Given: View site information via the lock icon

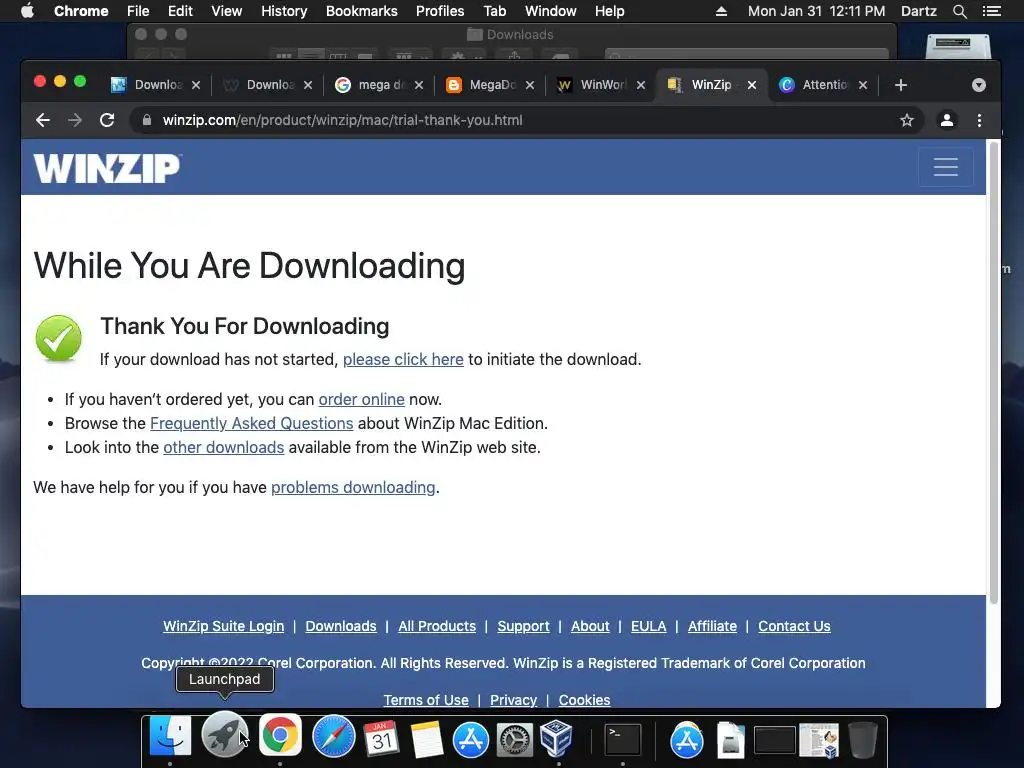Looking at the screenshot, I should [x=147, y=120].
